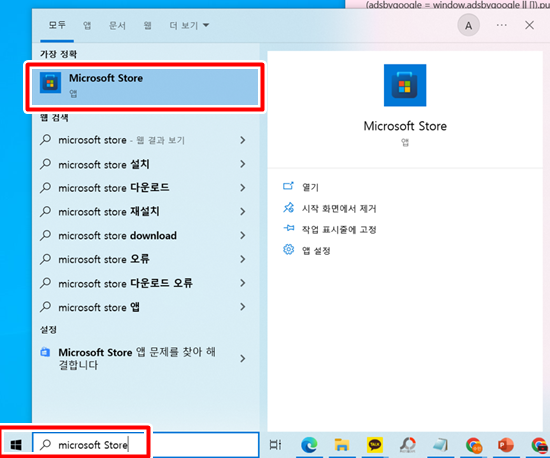Image resolution: width=550 pixels, height=458 pixels.
Task: Expand arrow for 'microsoft store 다운로드'
Action: (x=242, y=188)
